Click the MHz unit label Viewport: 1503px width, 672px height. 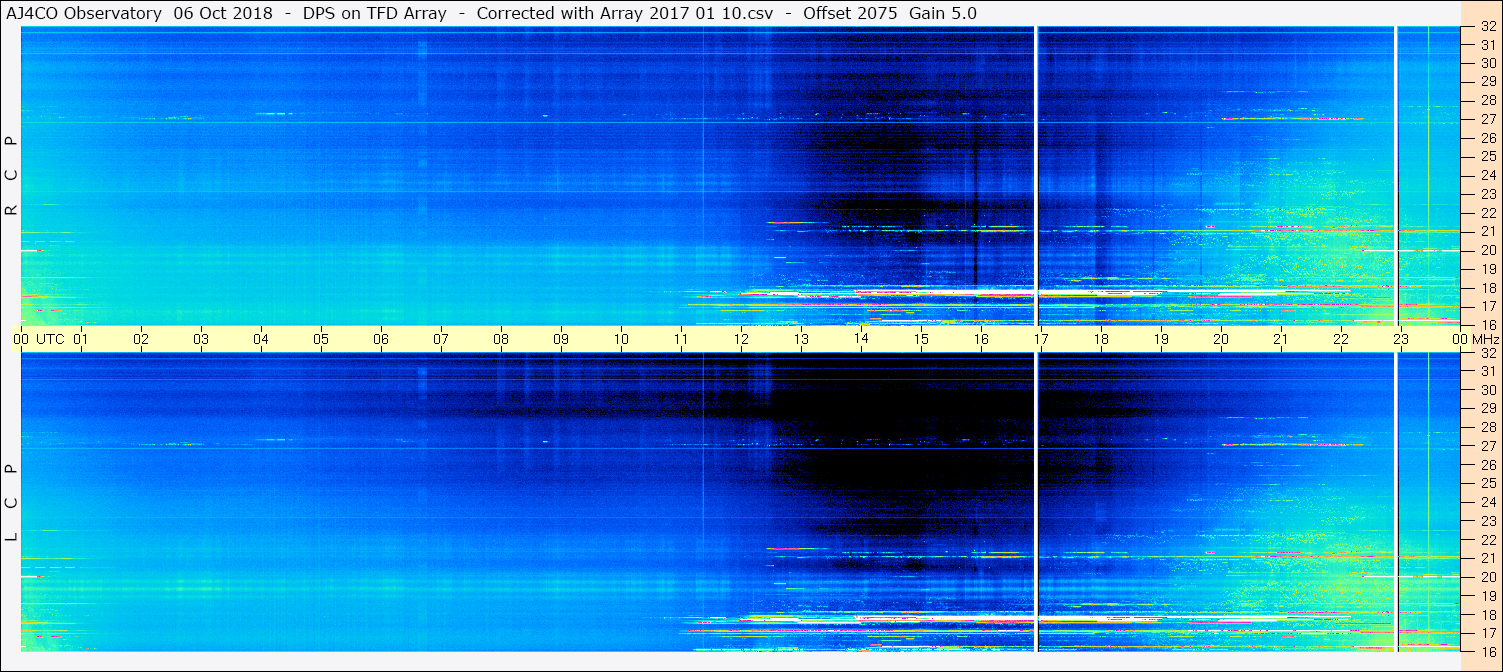(x=1485, y=339)
